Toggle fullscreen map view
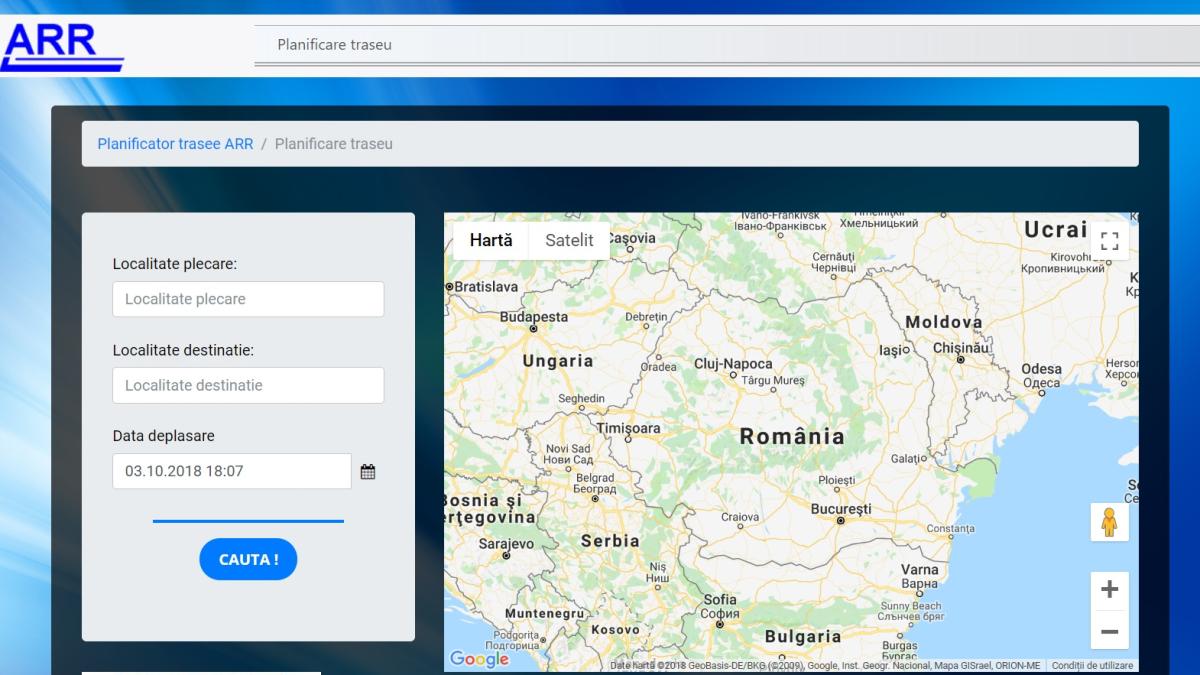1200x675 pixels. (x=1109, y=241)
